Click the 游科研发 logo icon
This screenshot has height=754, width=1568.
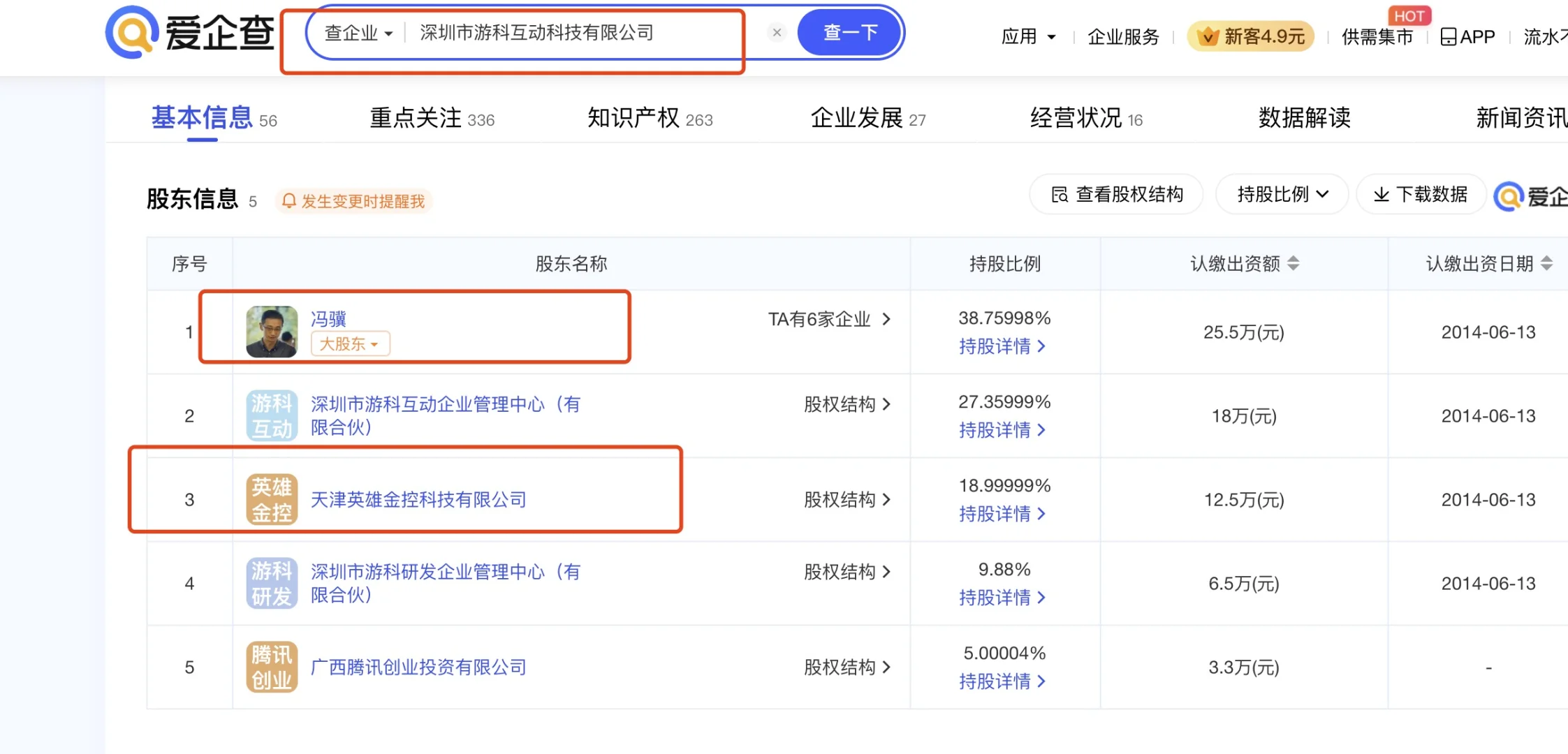272,583
